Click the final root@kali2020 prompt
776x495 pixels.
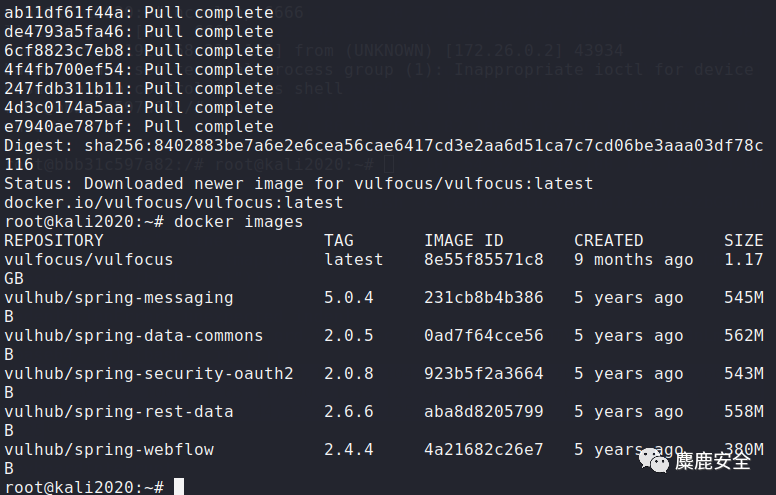coord(84,487)
